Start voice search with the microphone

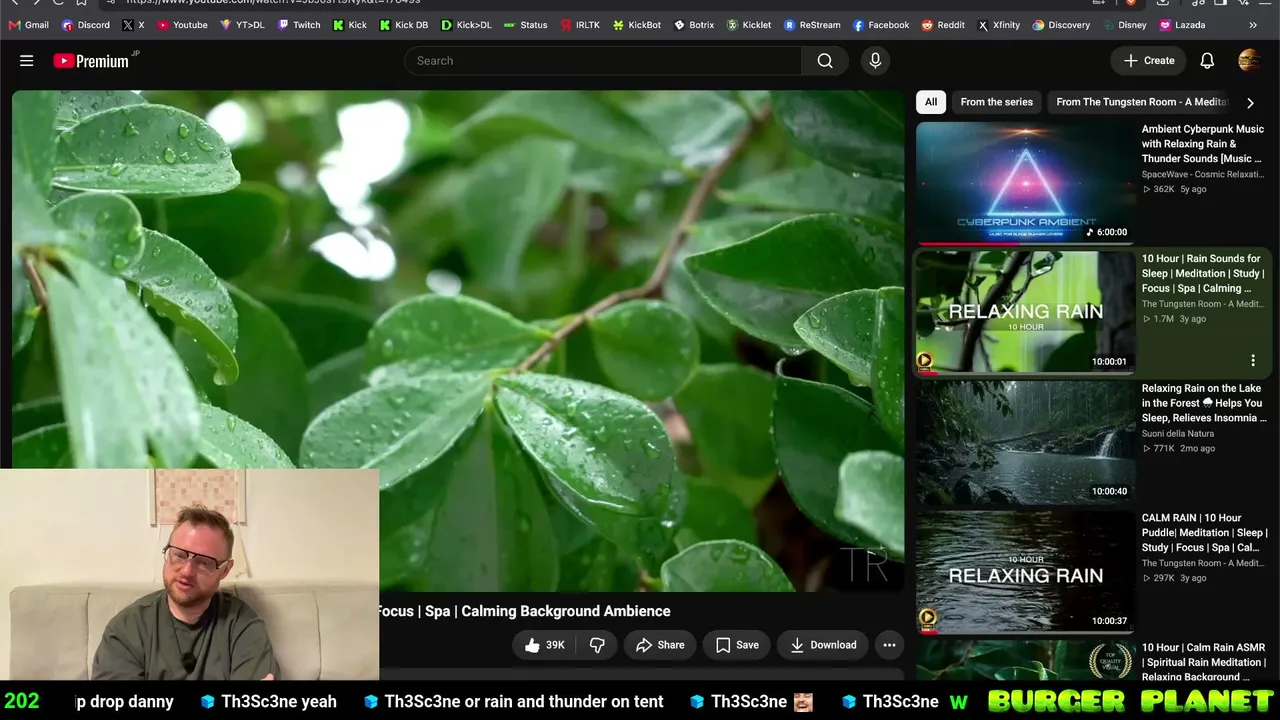[x=875, y=61]
